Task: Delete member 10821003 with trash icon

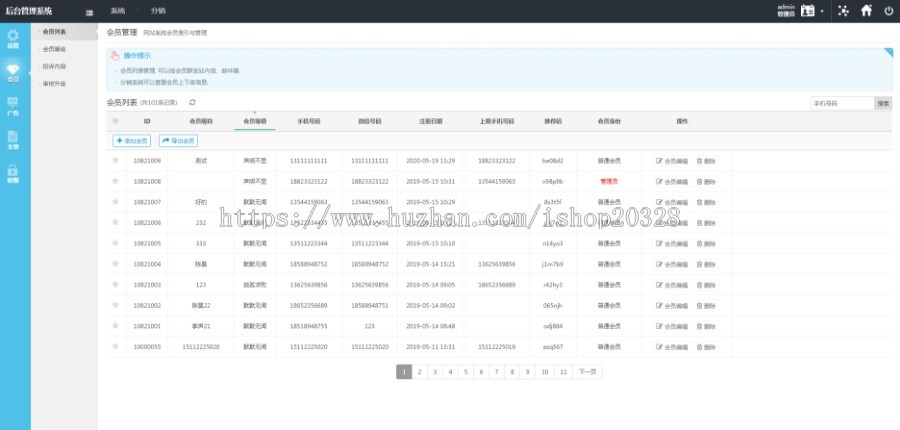Action: [706, 285]
